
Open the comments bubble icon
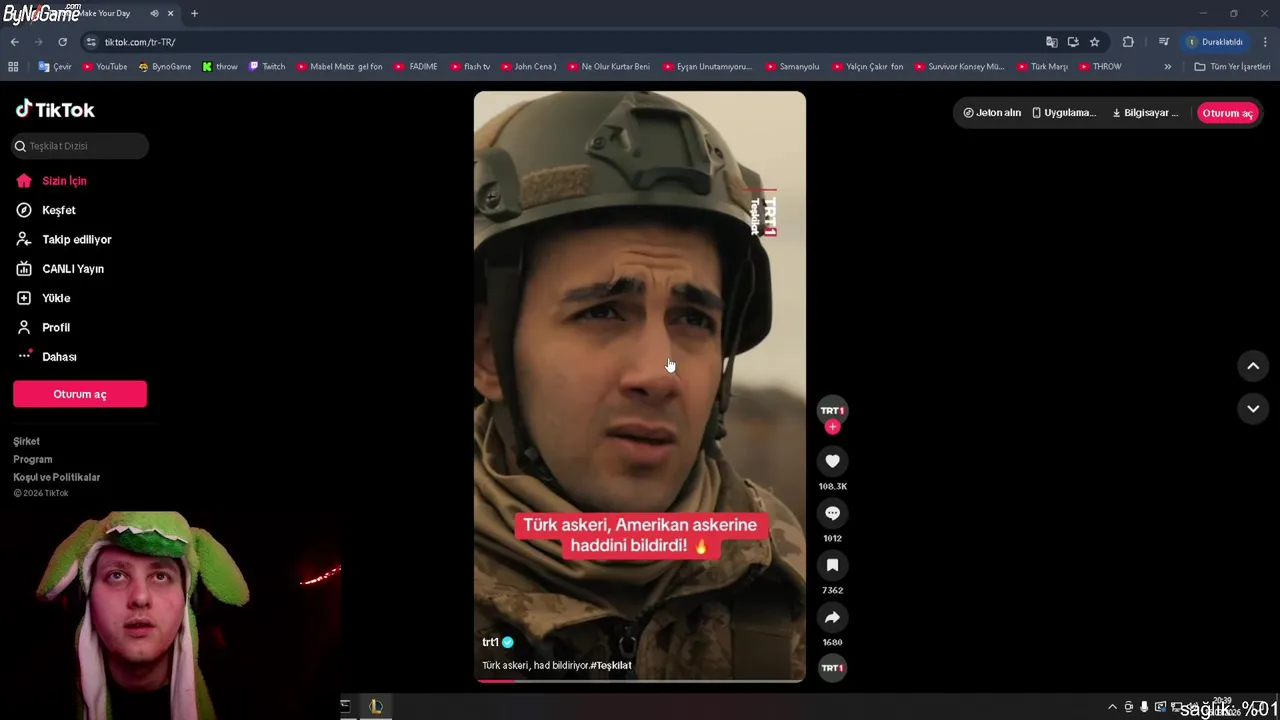point(832,513)
